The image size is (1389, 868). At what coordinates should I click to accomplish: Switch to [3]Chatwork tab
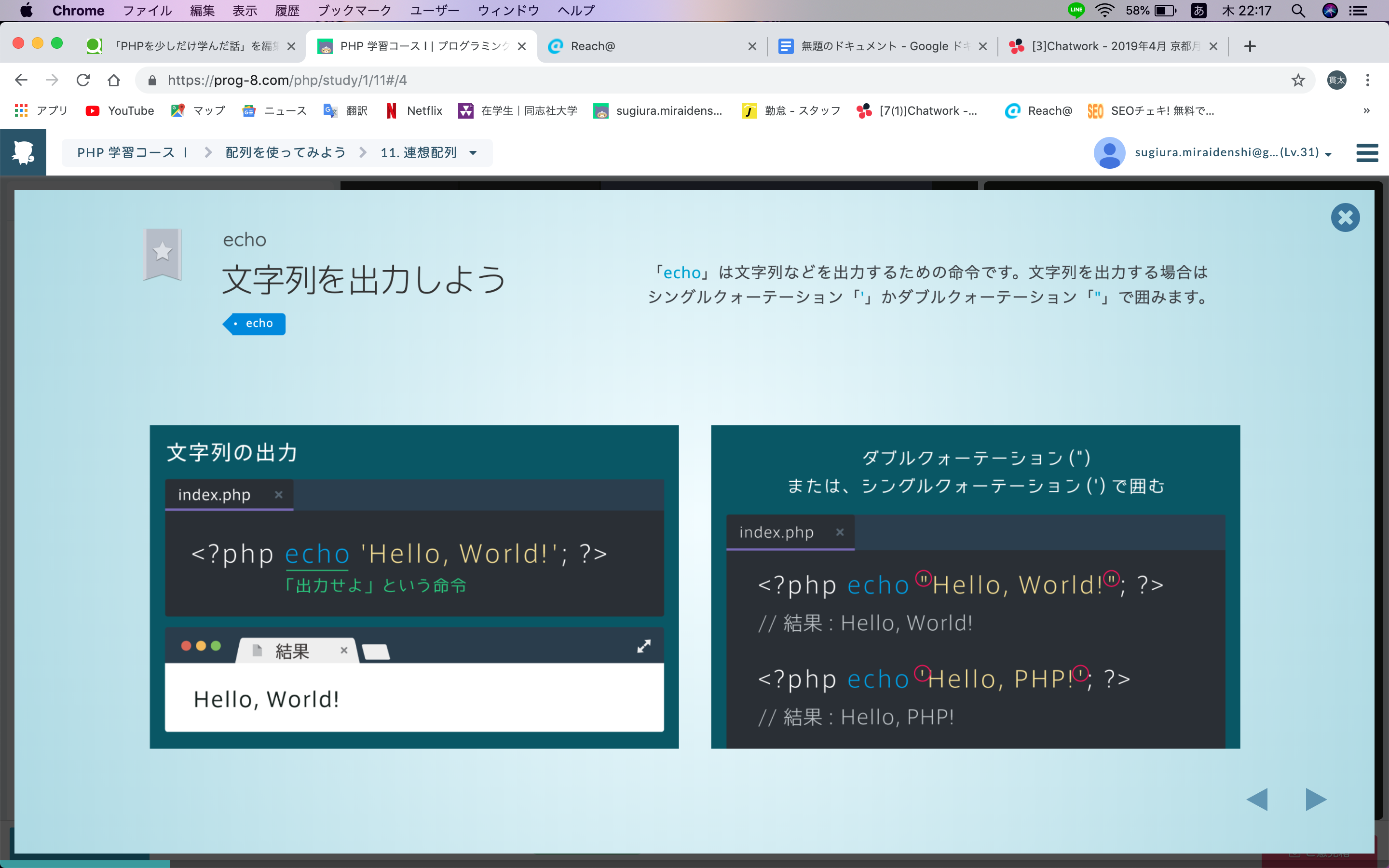click(x=1114, y=46)
